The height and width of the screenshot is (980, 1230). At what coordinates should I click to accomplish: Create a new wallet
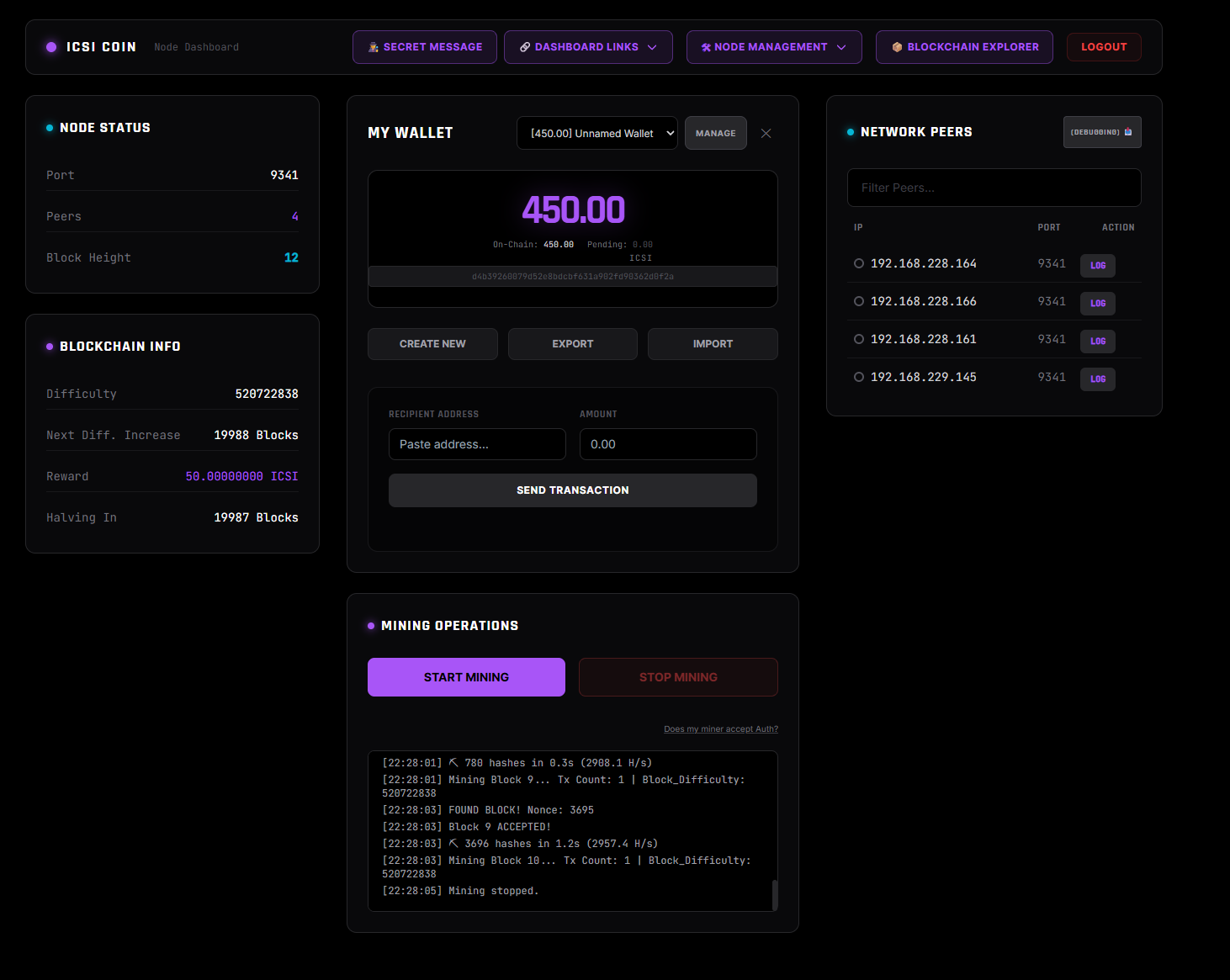pos(432,344)
